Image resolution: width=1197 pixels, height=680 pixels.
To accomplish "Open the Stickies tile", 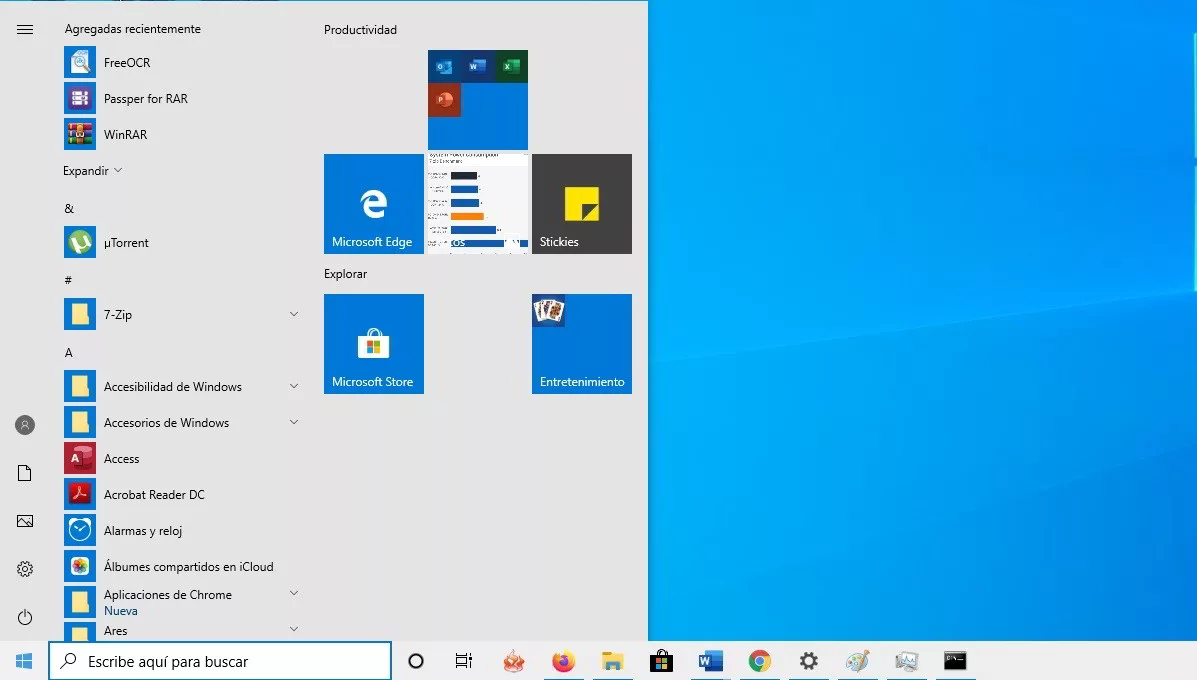I will (582, 204).
